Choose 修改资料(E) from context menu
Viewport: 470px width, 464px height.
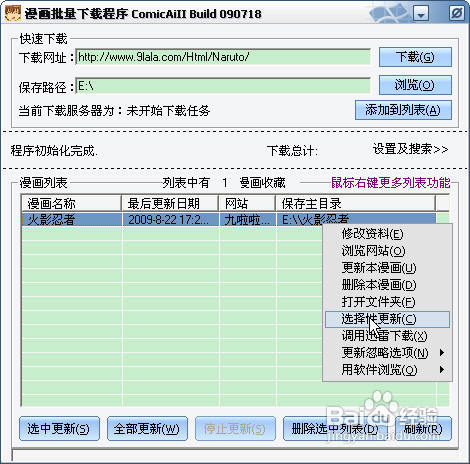[387, 234]
